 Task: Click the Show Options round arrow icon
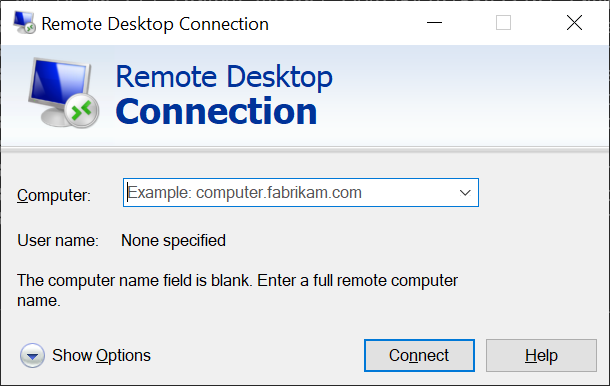click(32, 355)
